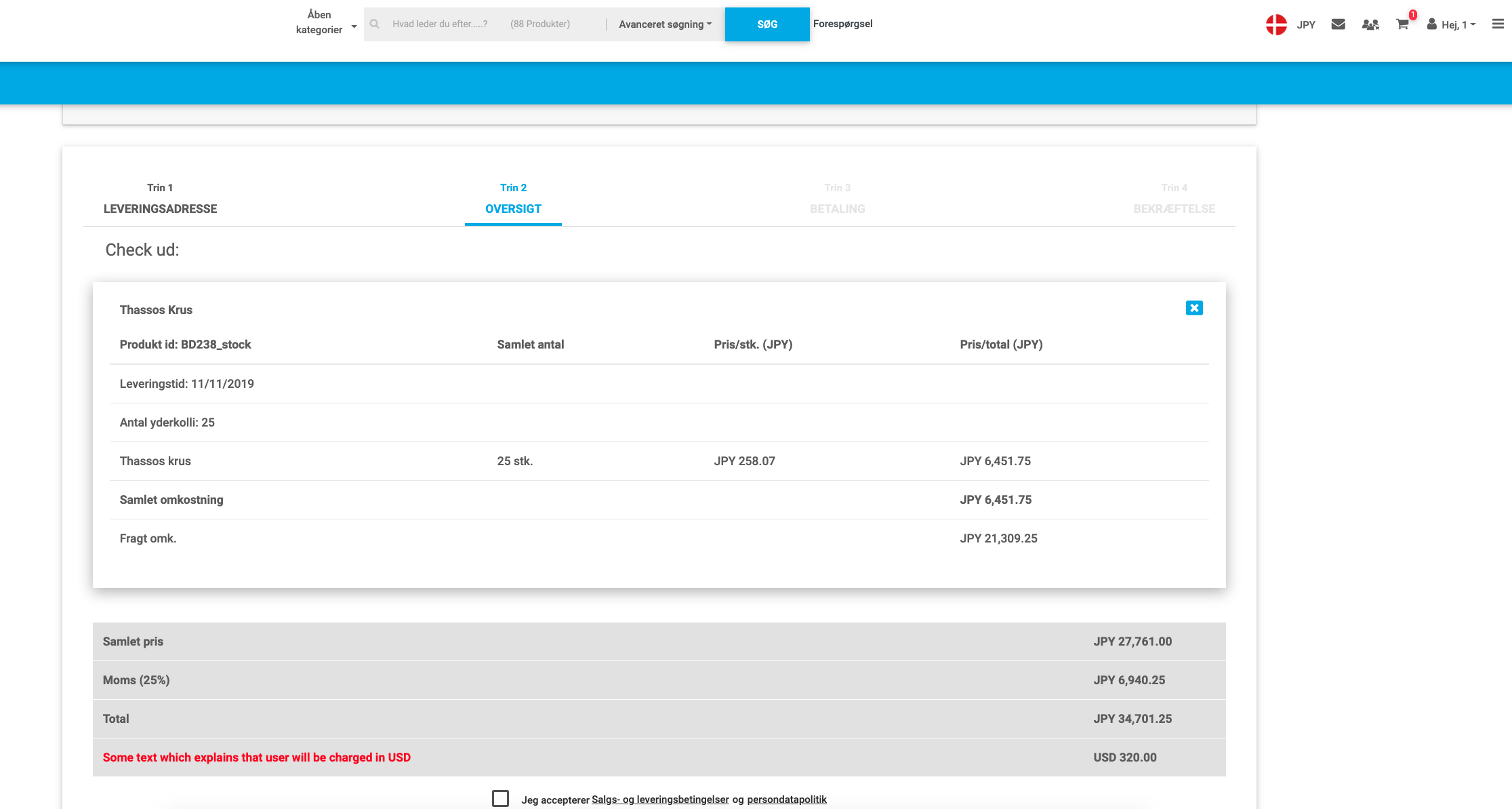Click the Thassos Krus product title
The width and height of the screenshot is (1512, 809).
point(156,310)
